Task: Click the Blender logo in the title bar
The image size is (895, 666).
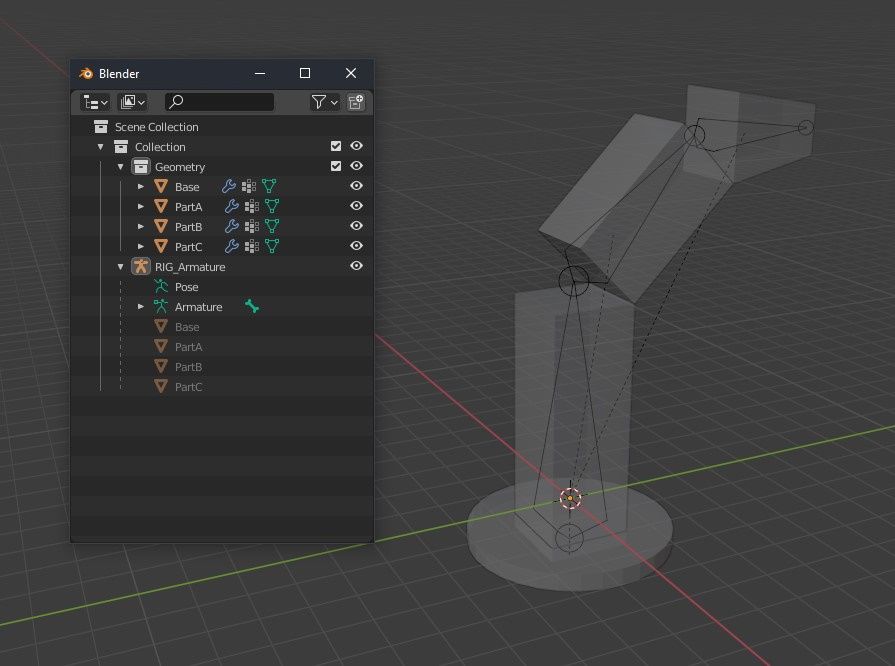Action: (x=86, y=74)
